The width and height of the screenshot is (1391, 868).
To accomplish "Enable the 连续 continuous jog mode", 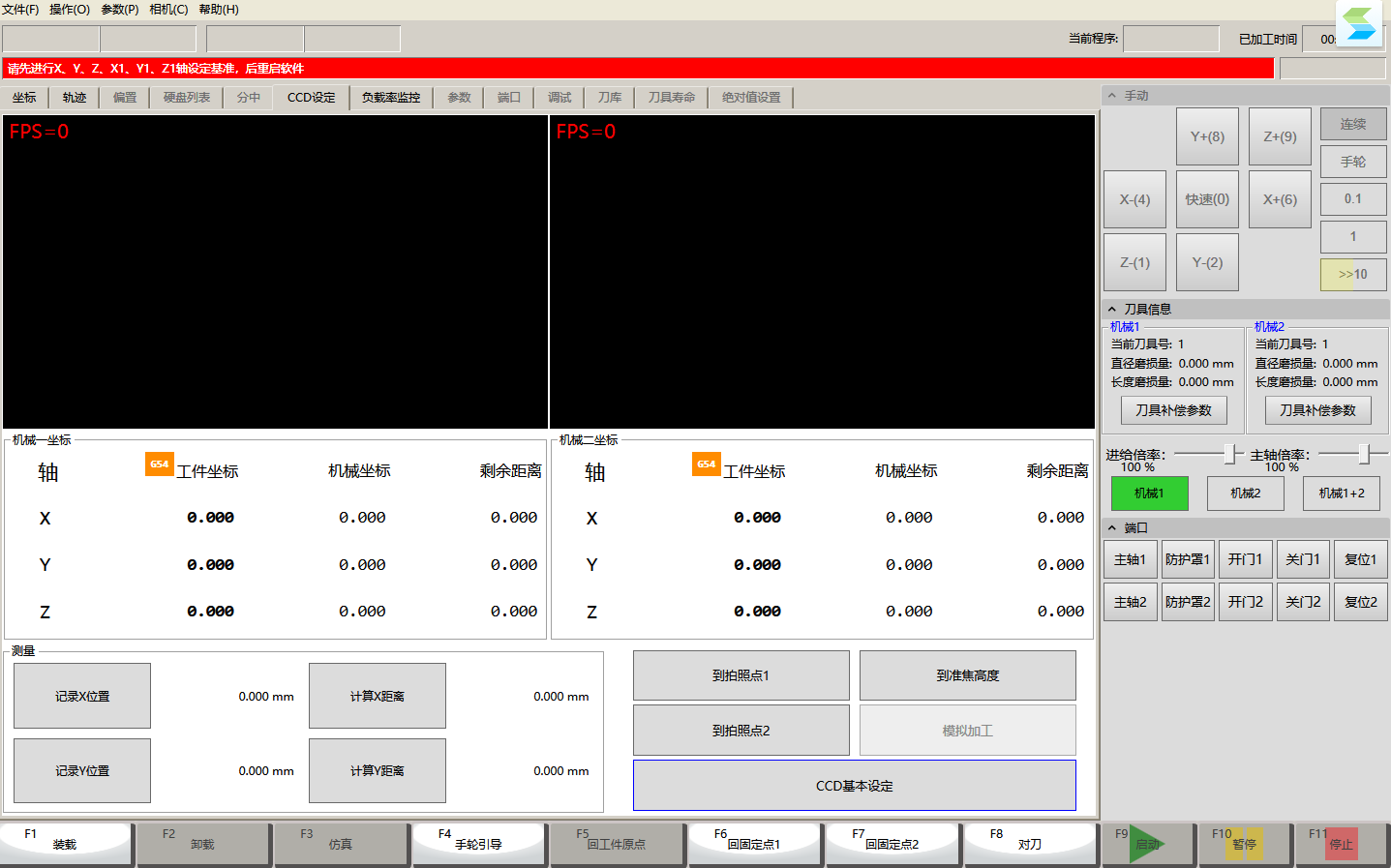I will click(1353, 124).
